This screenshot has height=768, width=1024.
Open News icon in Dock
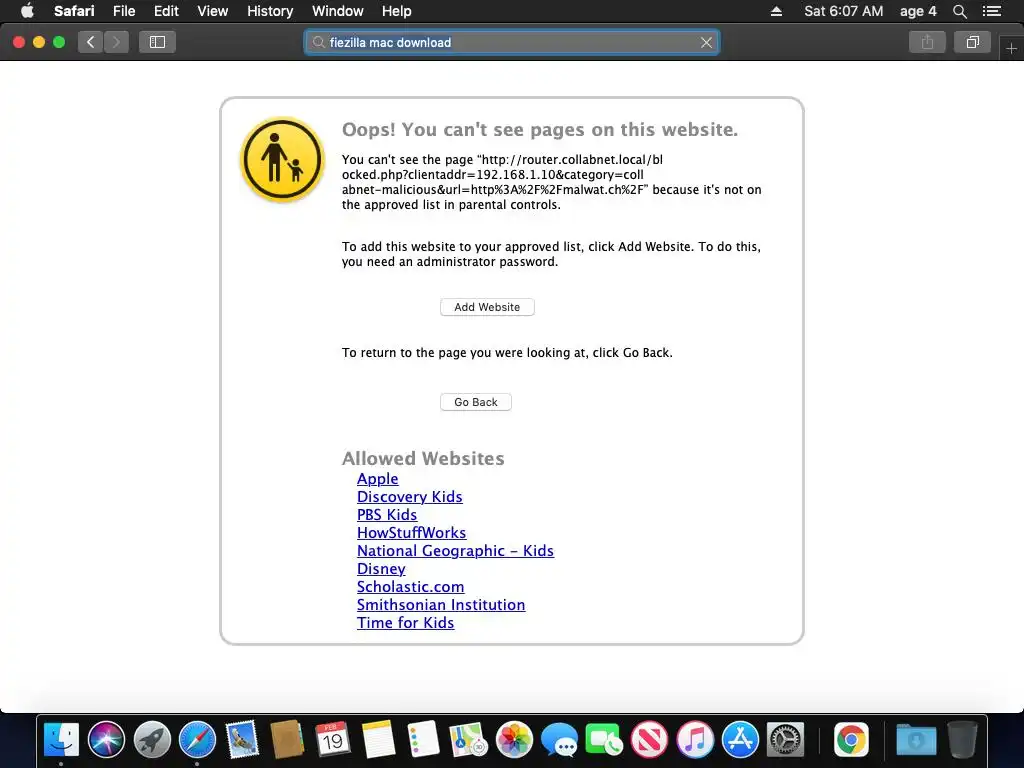pyautogui.click(x=649, y=740)
